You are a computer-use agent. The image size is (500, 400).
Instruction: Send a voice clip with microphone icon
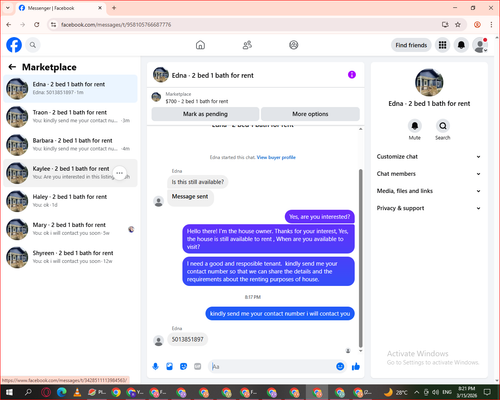[x=155, y=367]
